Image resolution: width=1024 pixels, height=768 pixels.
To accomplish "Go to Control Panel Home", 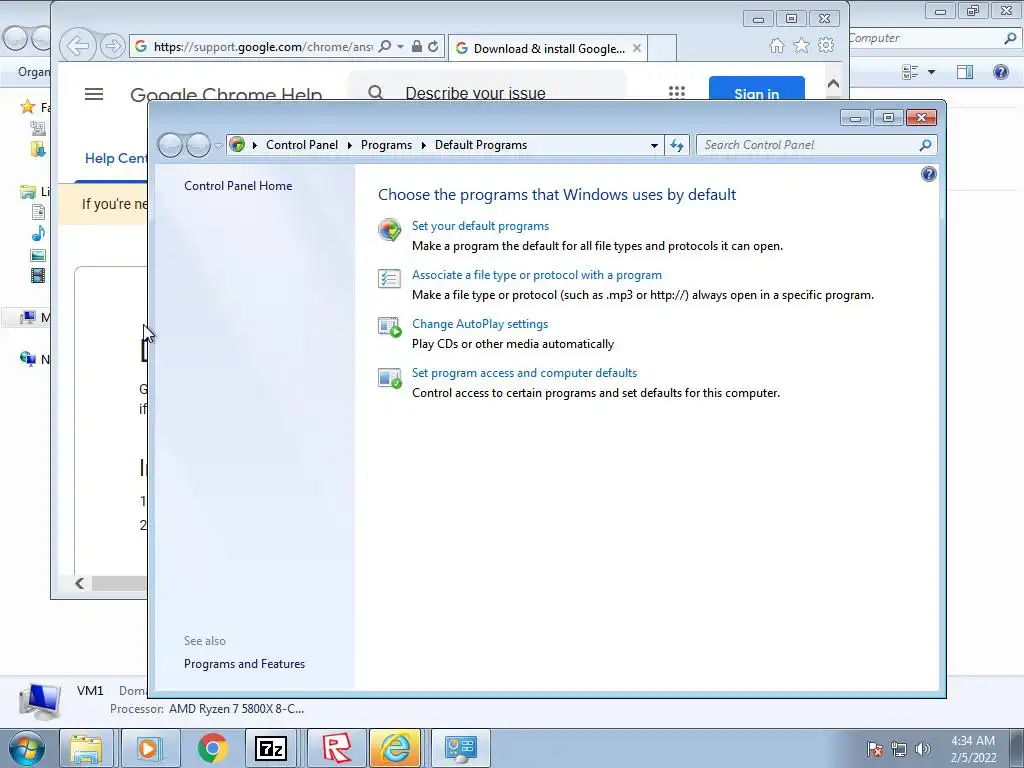I will coord(238,185).
